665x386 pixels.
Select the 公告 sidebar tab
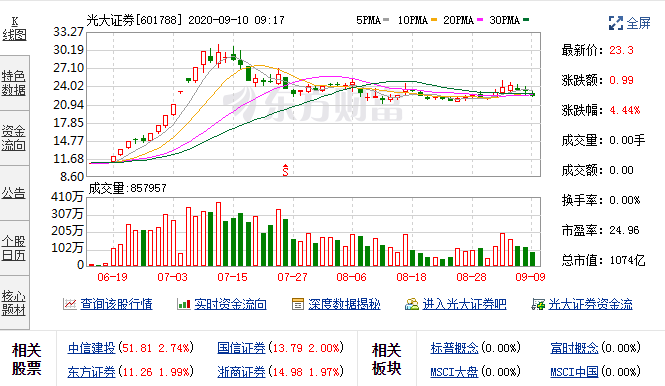(14, 193)
